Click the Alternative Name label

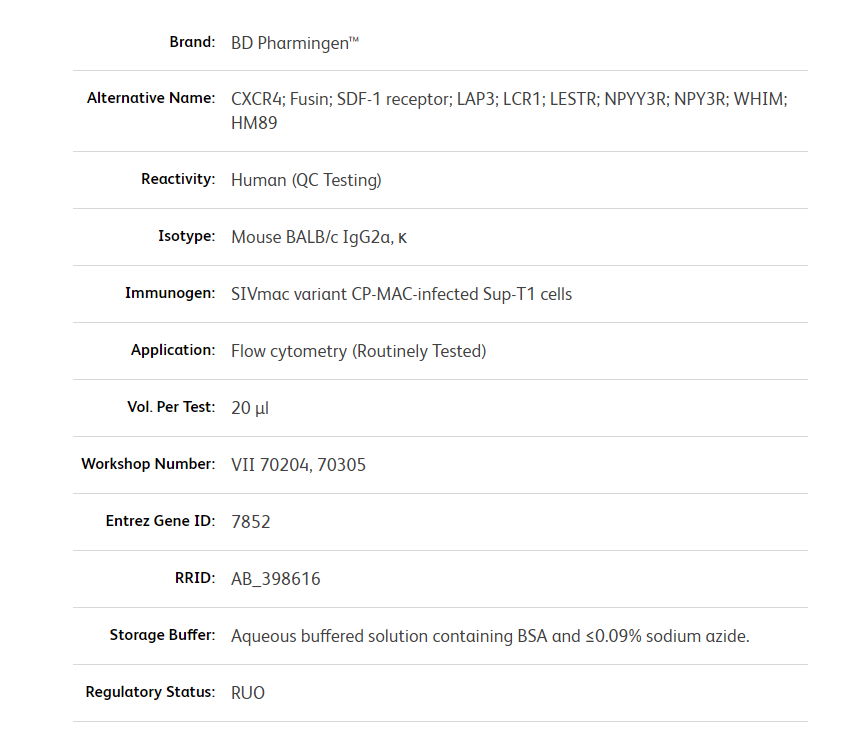[x=151, y=98]
